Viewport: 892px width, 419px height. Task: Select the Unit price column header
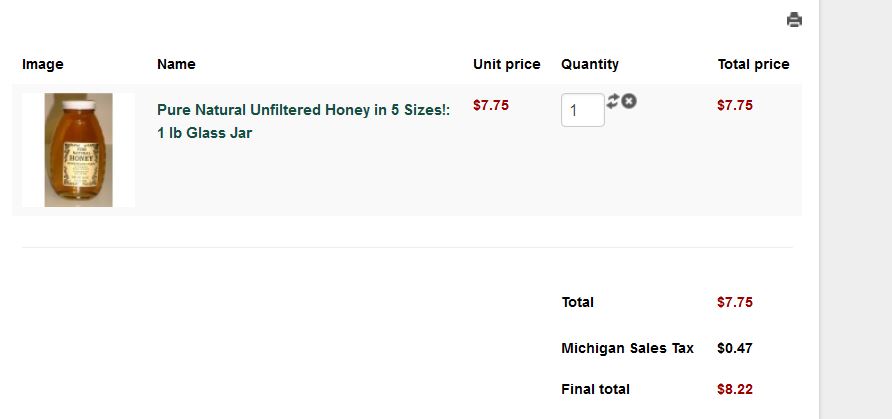point(506,64)
